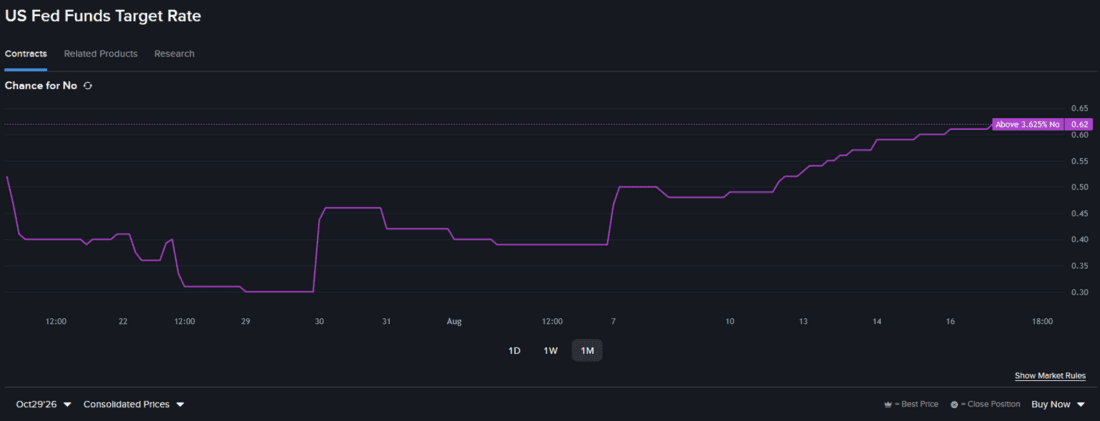1100x421 pixels.
Task: Select the 1W chart range
Action: click(551, 351)
